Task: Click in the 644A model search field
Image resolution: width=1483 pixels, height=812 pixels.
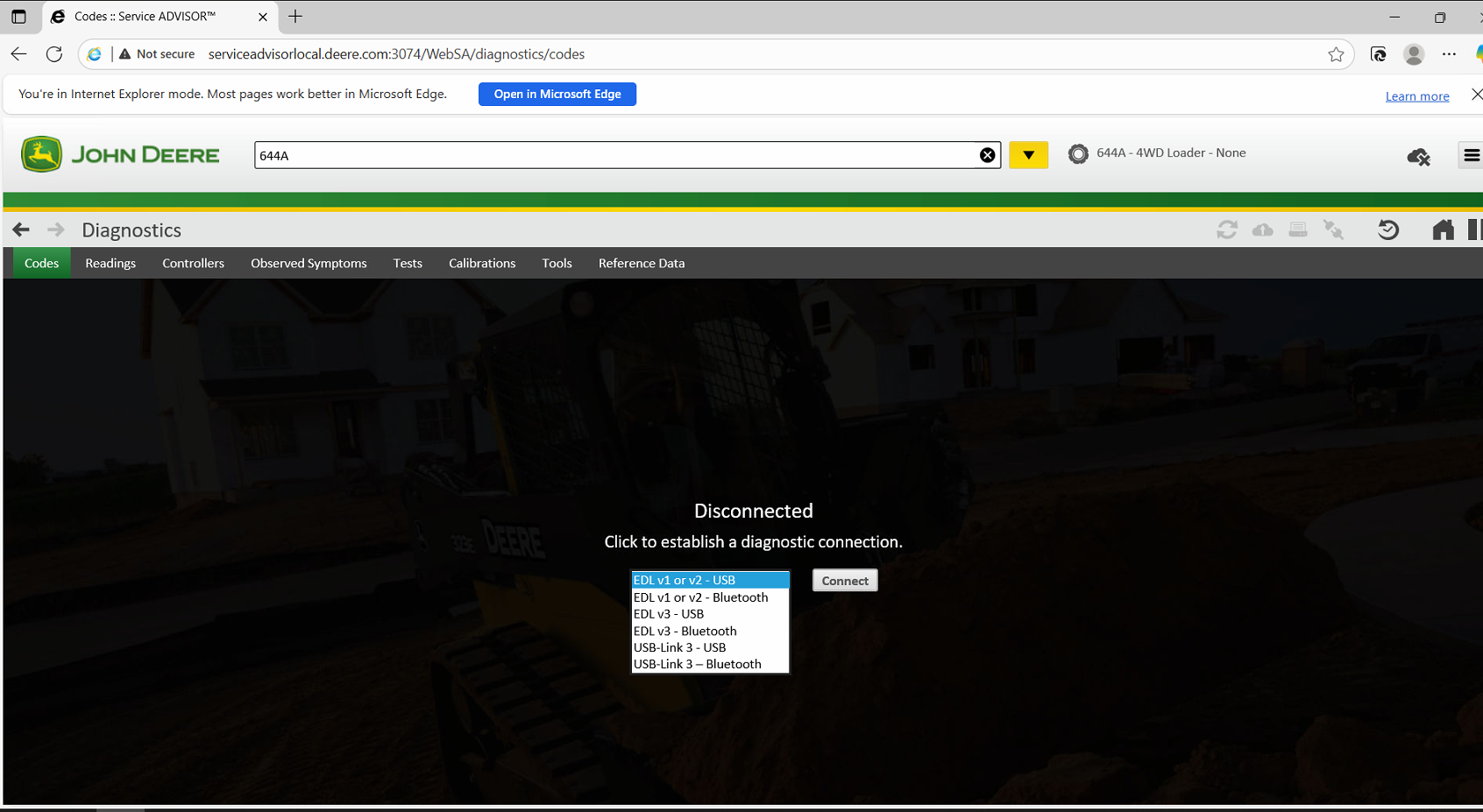Action: (614, 155)
